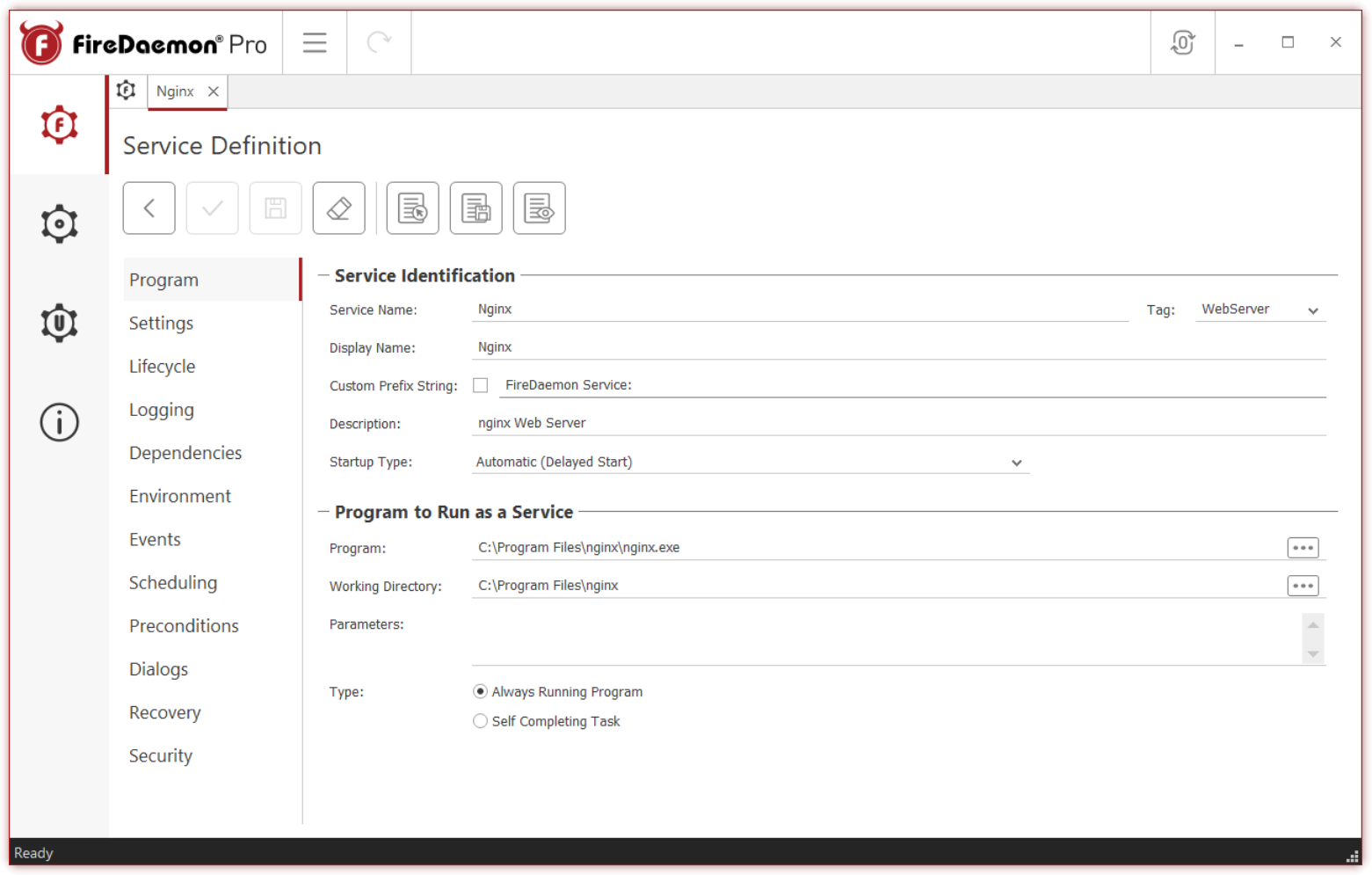The height and width of the screenshot is (875, 1372).
Task: Browse for the Program executable
Action: pyautogui.click(x=1303, y=548)
